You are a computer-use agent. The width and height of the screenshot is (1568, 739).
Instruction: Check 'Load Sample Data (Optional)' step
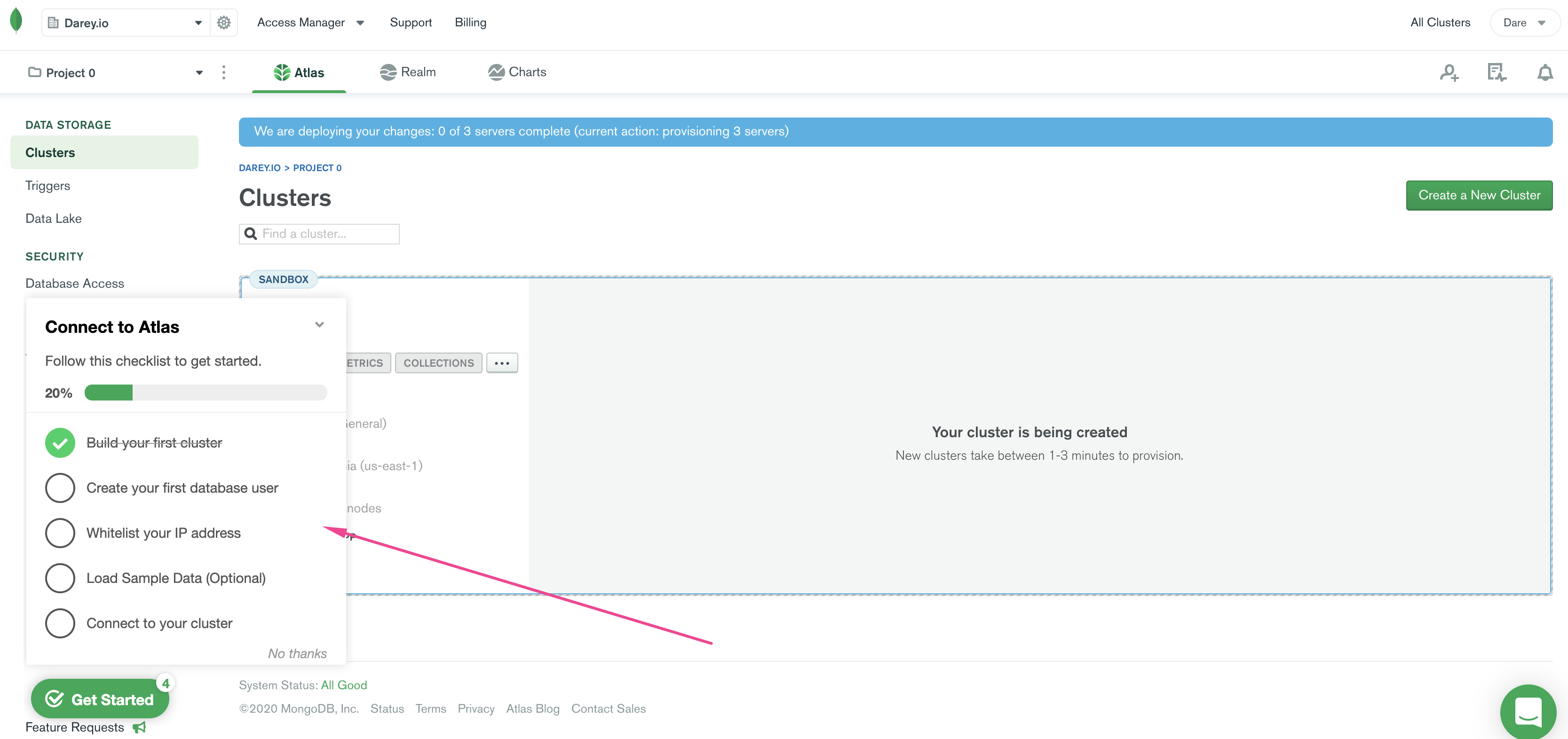point(60,578)
